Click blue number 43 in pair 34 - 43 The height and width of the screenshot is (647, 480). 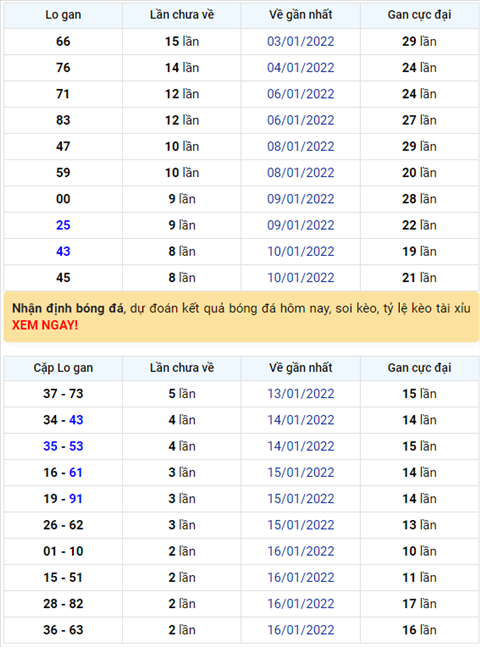[x=76, y=420]
